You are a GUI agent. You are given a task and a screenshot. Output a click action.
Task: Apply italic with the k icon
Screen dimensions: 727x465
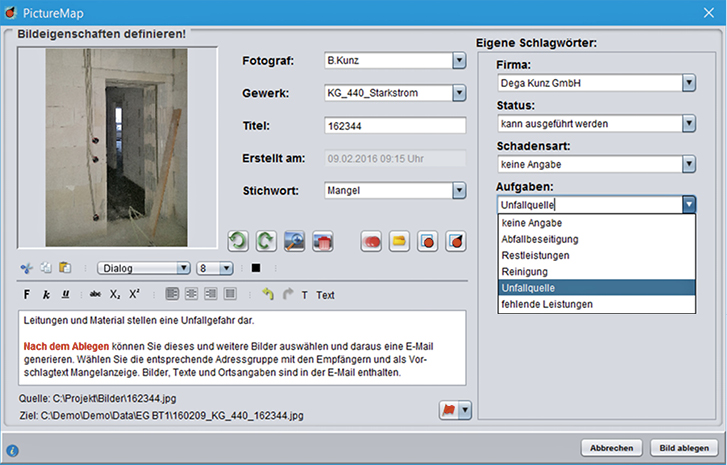(x=46, y=295)
